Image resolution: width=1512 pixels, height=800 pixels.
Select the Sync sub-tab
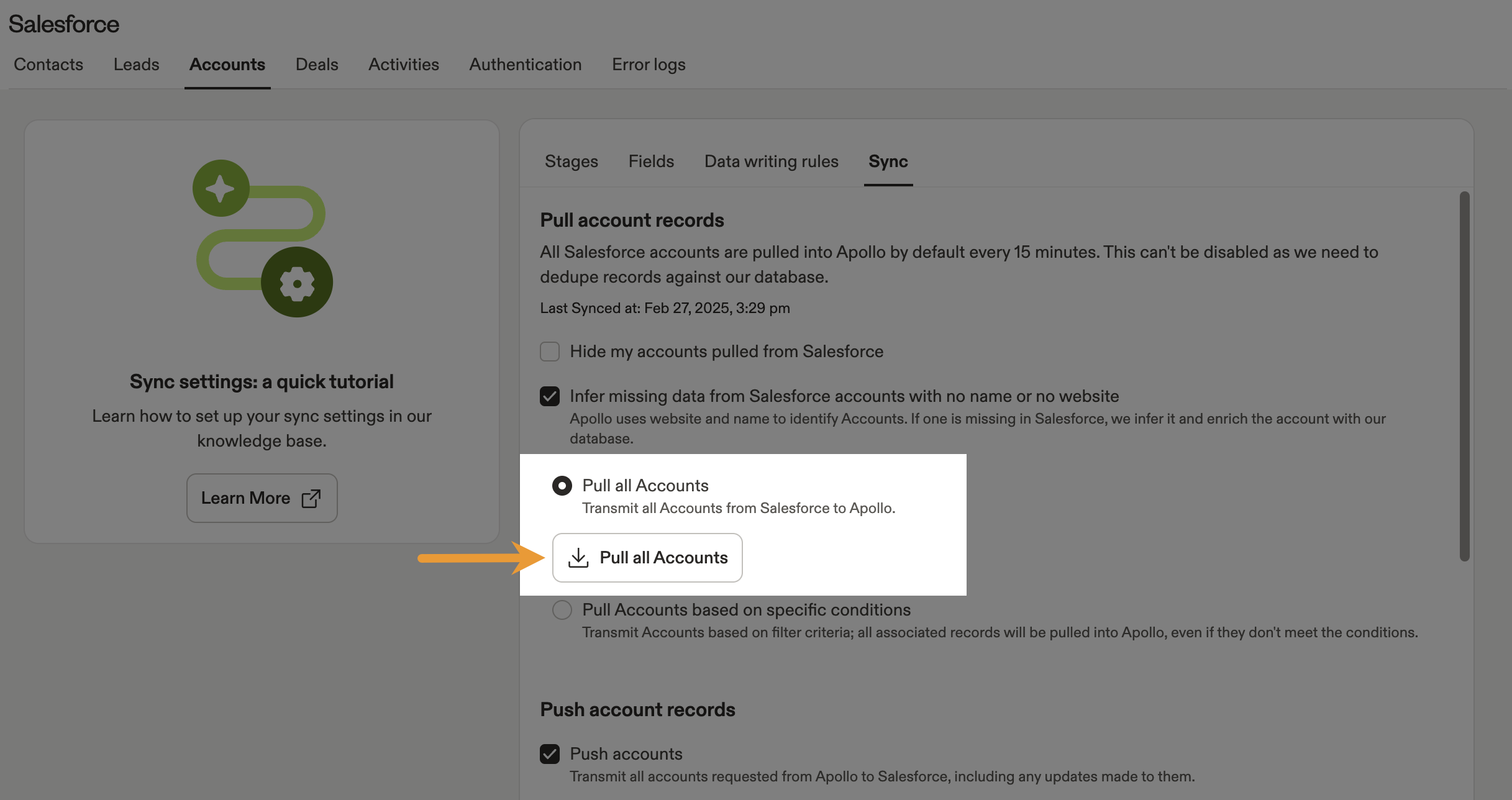888,161
